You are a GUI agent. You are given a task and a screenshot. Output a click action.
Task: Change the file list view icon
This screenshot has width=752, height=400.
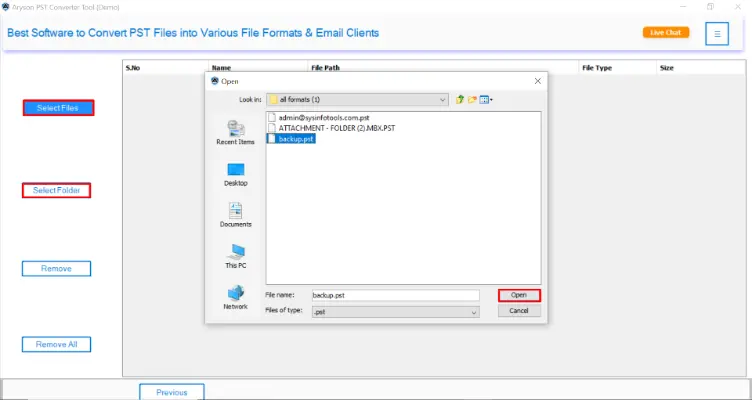coord(486,100)
